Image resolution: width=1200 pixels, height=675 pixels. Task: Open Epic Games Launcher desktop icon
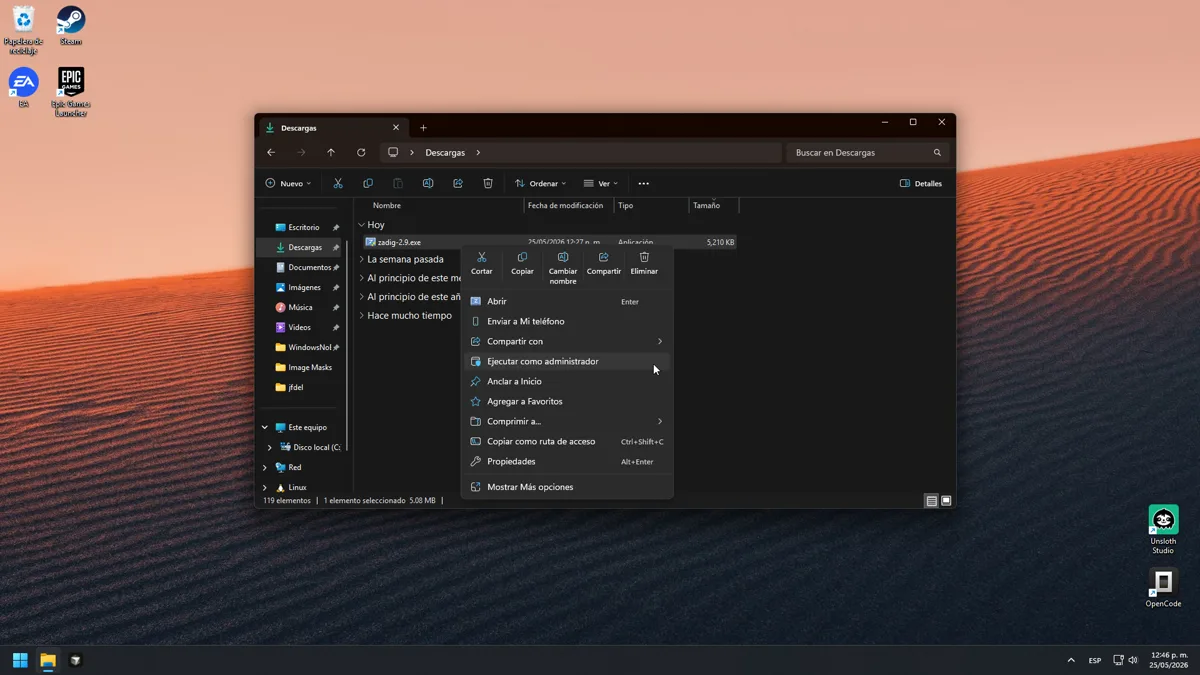(x=71, y=92)
